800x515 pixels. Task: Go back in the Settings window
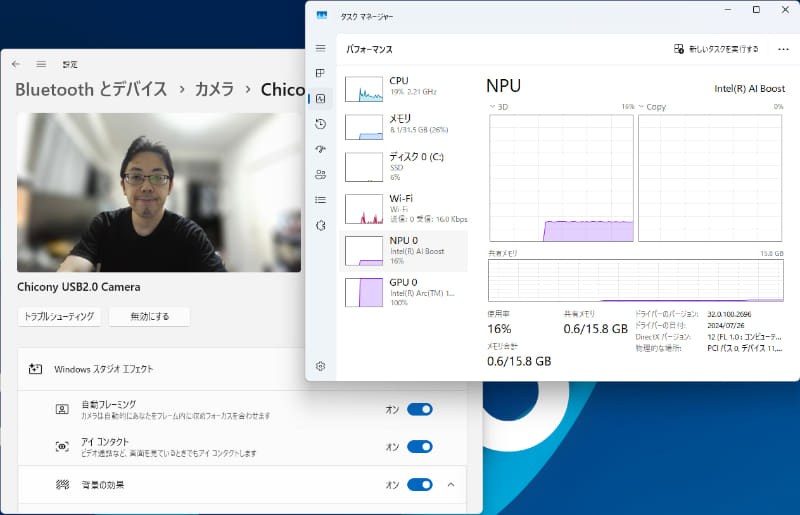[x=16, y=64]
